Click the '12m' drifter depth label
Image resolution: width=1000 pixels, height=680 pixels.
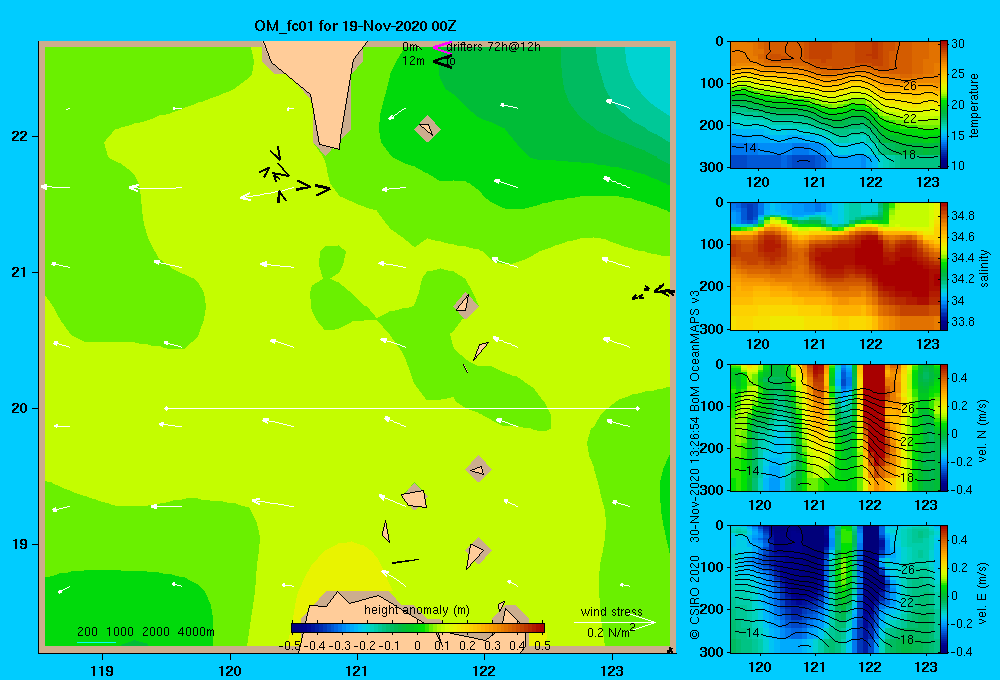pos(413,61)
